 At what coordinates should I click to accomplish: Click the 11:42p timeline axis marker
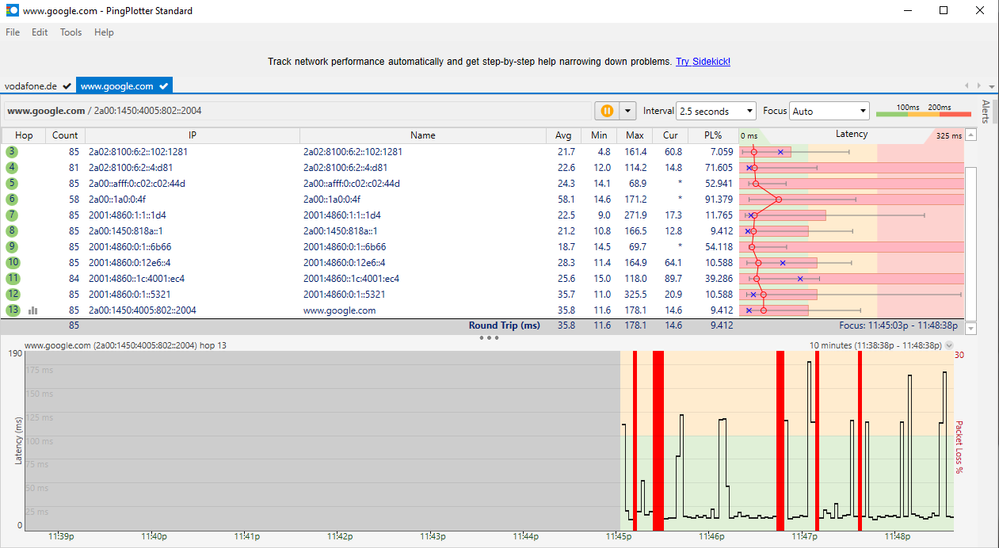(340, 537)
